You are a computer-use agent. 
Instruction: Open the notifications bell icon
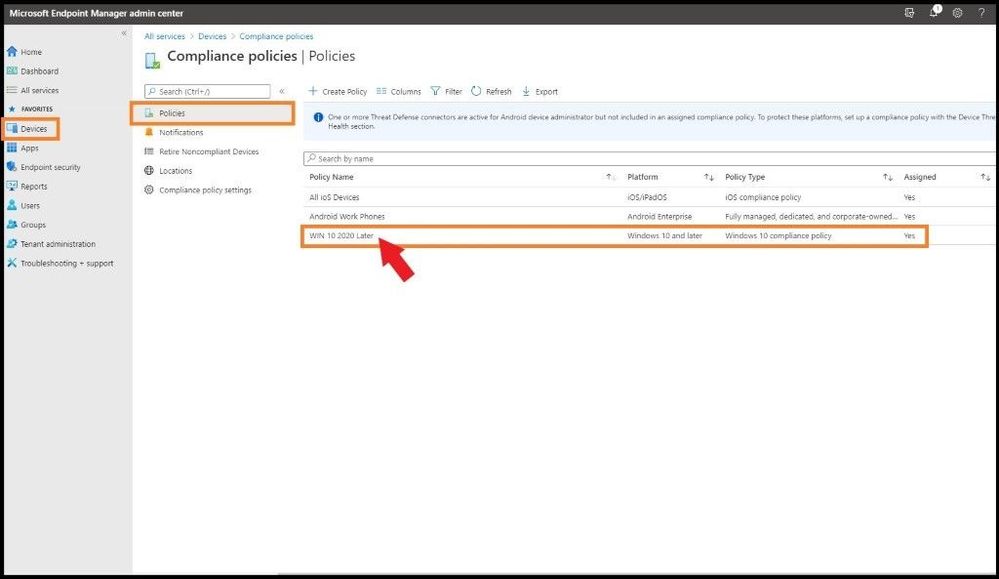click(x=933, y=12)
